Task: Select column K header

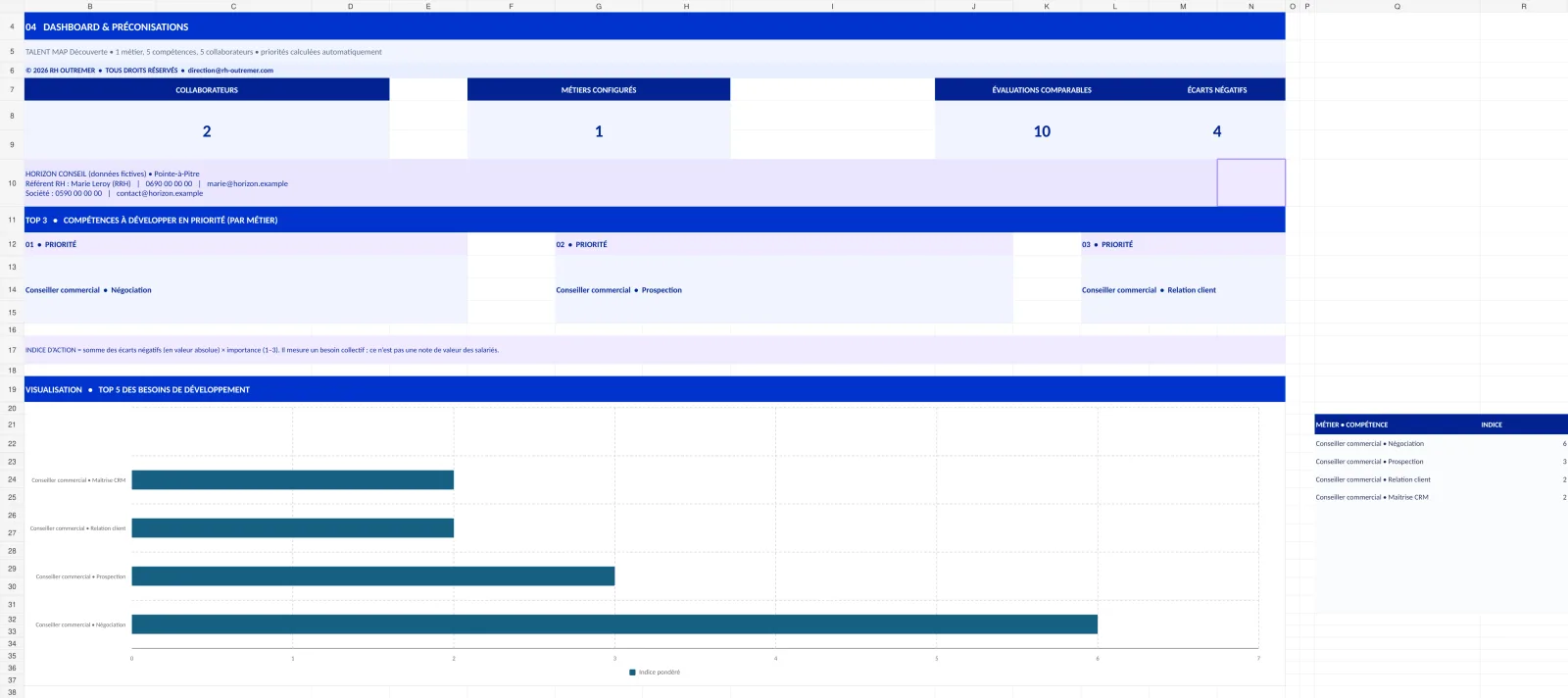Action: (x=1047, y=6)
